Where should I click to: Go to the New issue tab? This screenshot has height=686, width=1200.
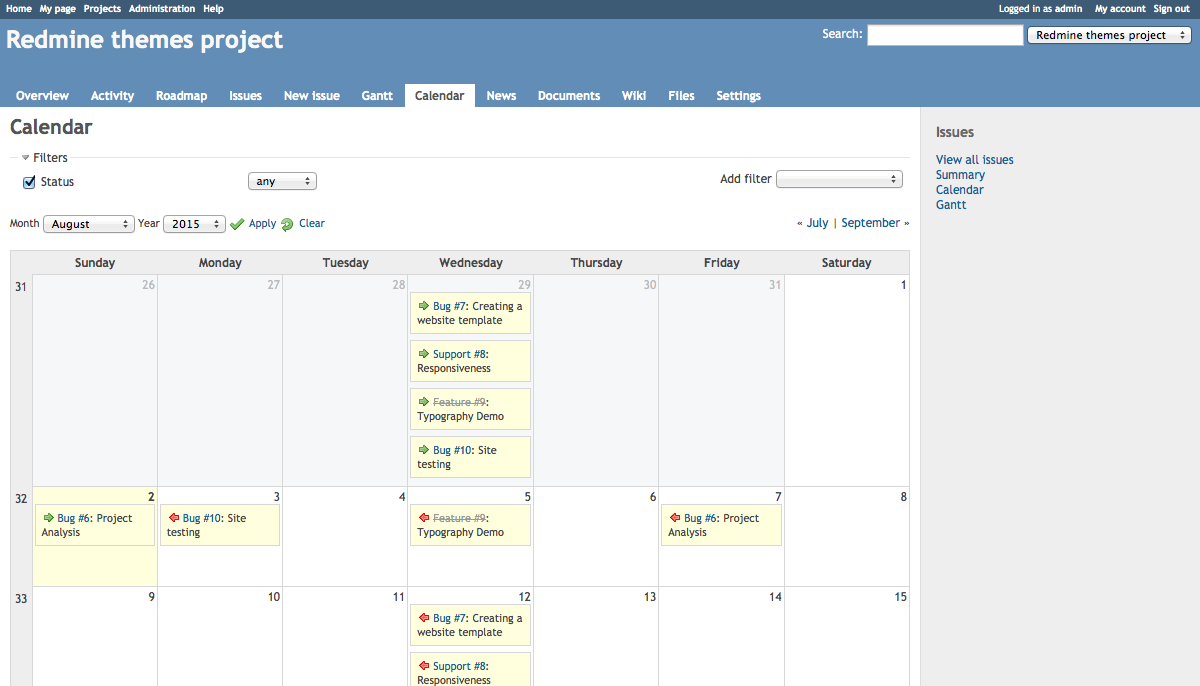312,96
